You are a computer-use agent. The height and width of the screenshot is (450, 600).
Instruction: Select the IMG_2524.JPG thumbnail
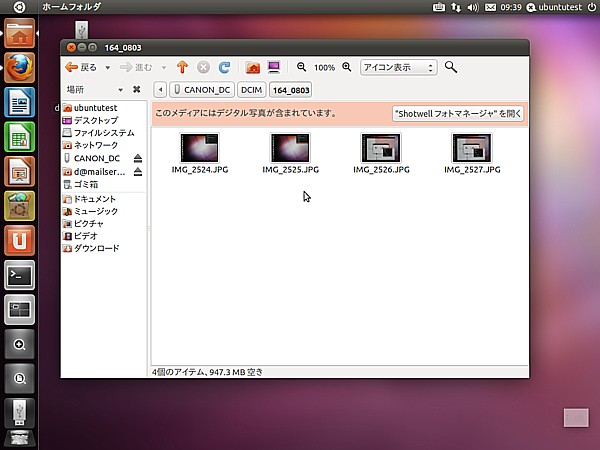[x=200, y=148]
